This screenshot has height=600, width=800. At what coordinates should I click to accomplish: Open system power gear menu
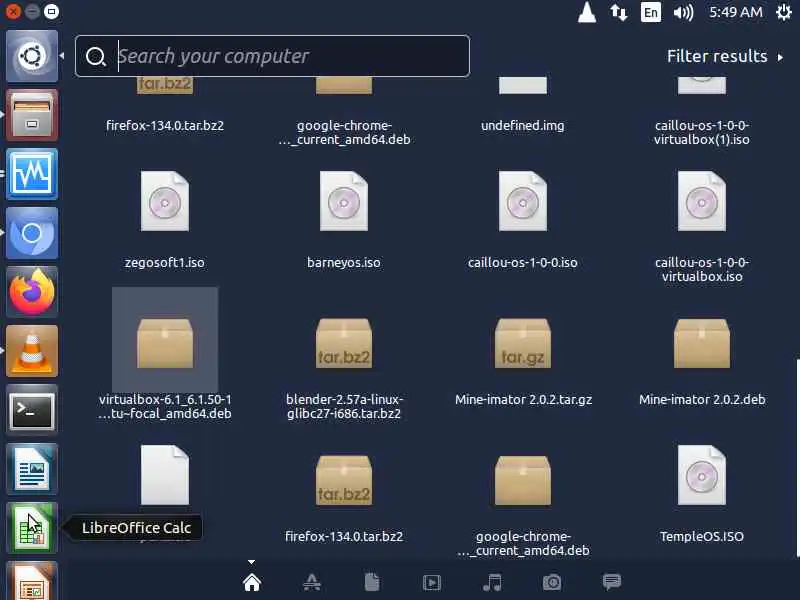tap(784, 12)
